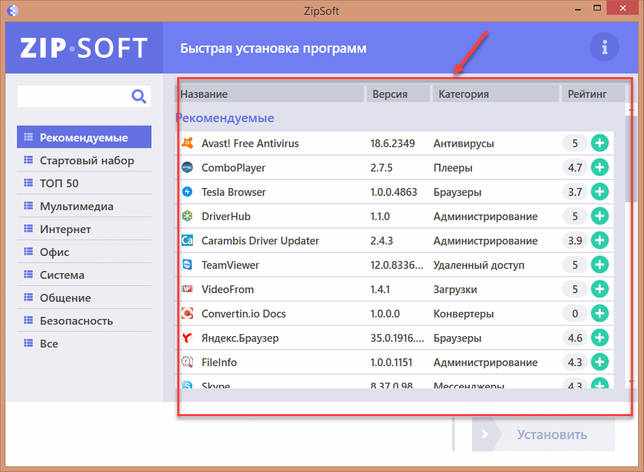Sort by Рейтинг column header
Image resolution: width=644 pixels, height=472 pixels.
coord(593,94)
